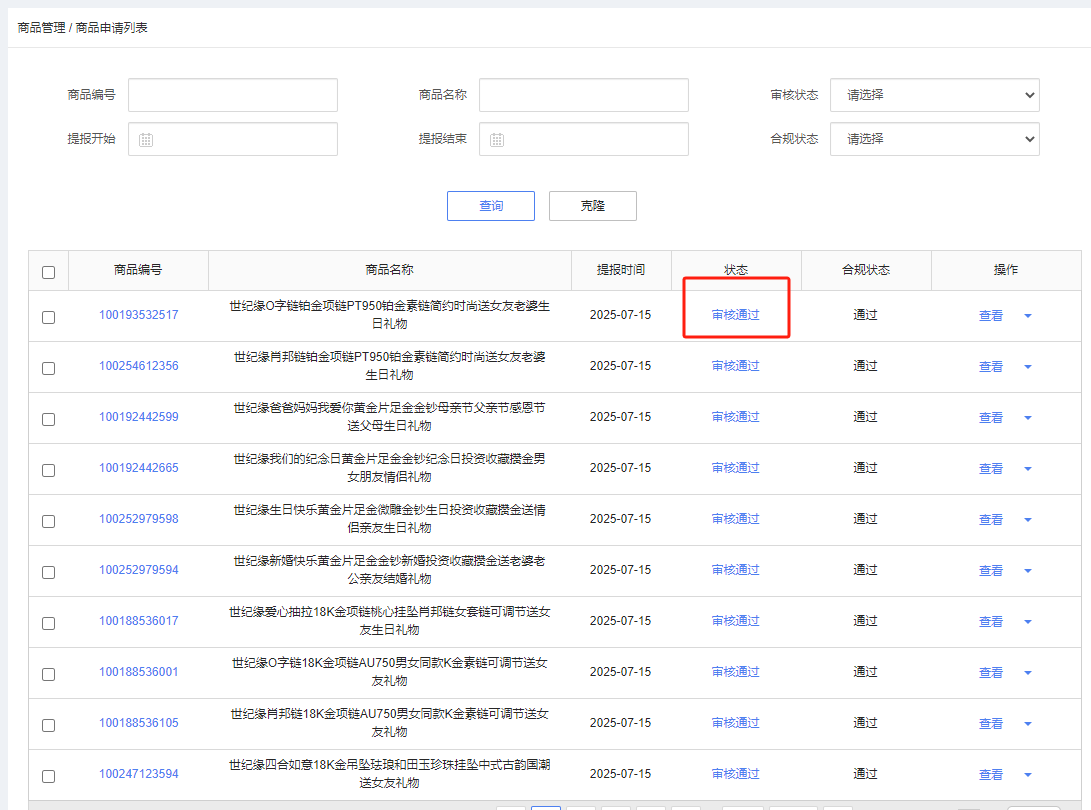This screenshot has height=810, width=1091.
Task: Click the 状态 column header
Action: tap(736, 270)
